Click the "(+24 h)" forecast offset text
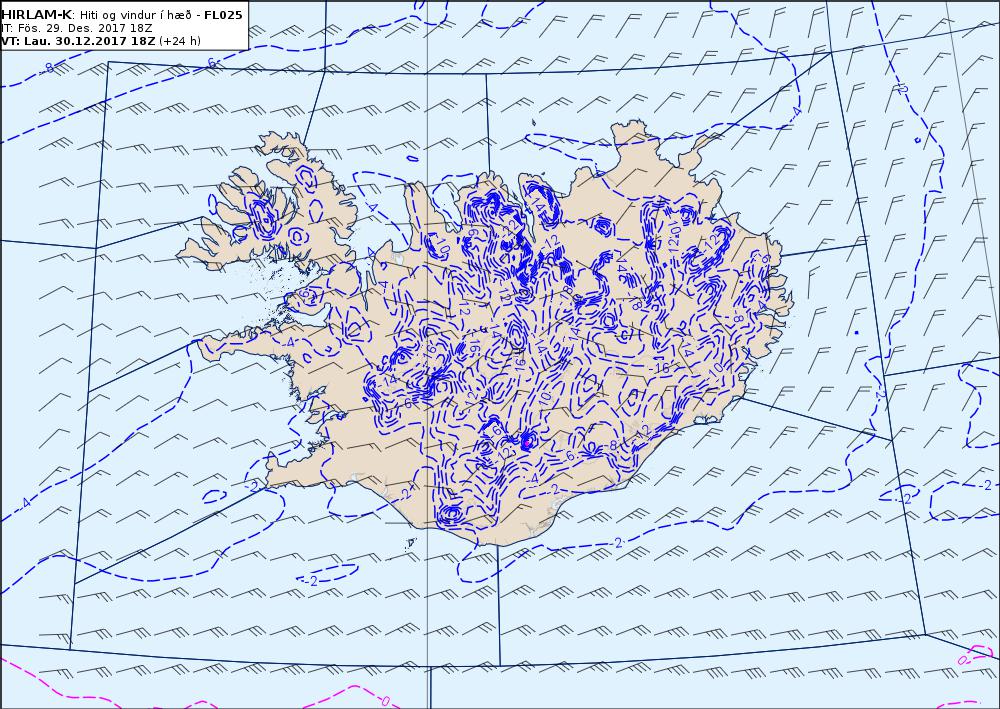 180,41
